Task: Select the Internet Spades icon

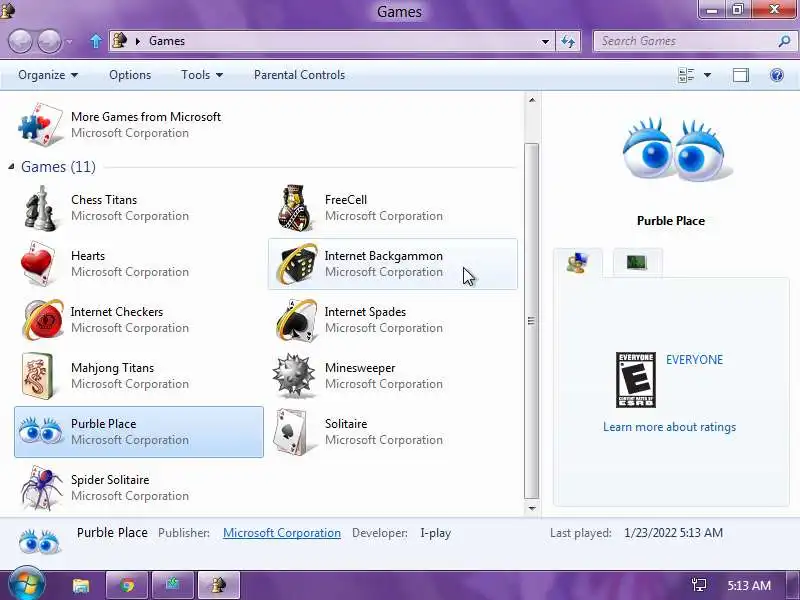Action: pyautogui.click(x=296, y=320)
